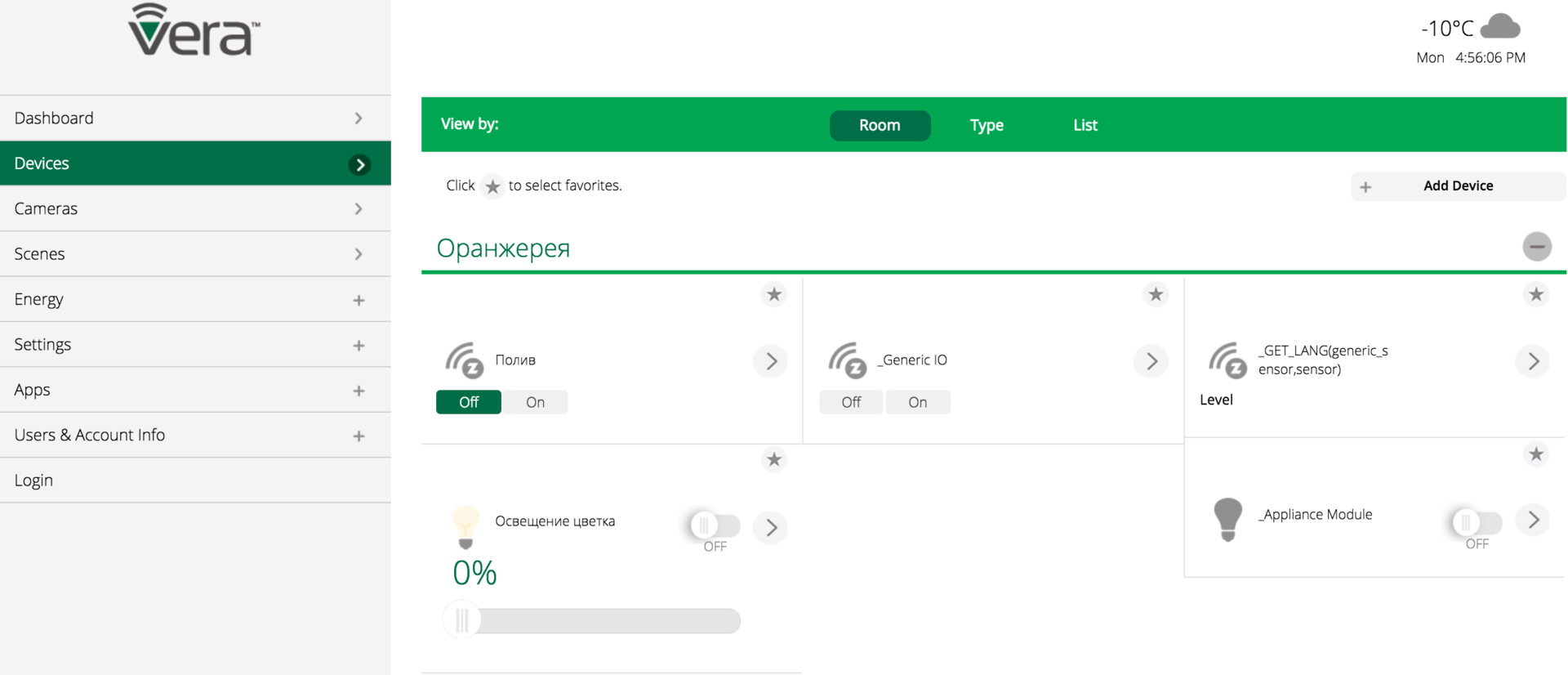Open the Scenes menu item
Screen dimensions: 1568x675
(195, 254)
